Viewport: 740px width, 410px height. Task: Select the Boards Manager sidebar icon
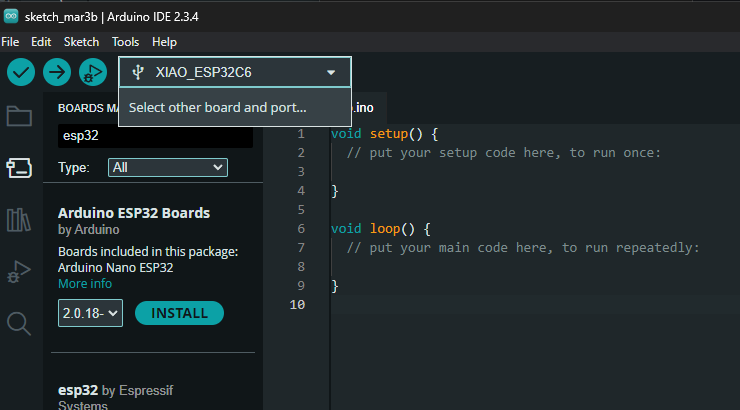(x=19, y=168)
